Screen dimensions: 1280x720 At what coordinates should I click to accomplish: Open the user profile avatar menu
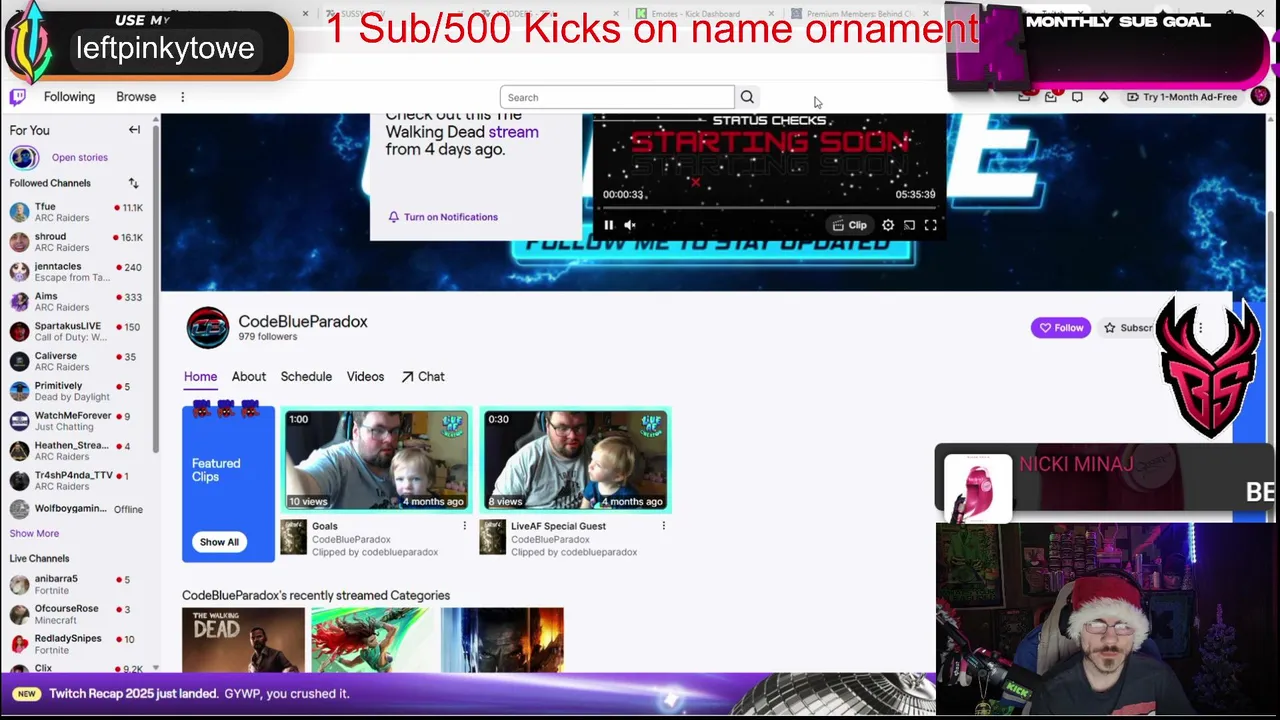(x=1260, y=96)
